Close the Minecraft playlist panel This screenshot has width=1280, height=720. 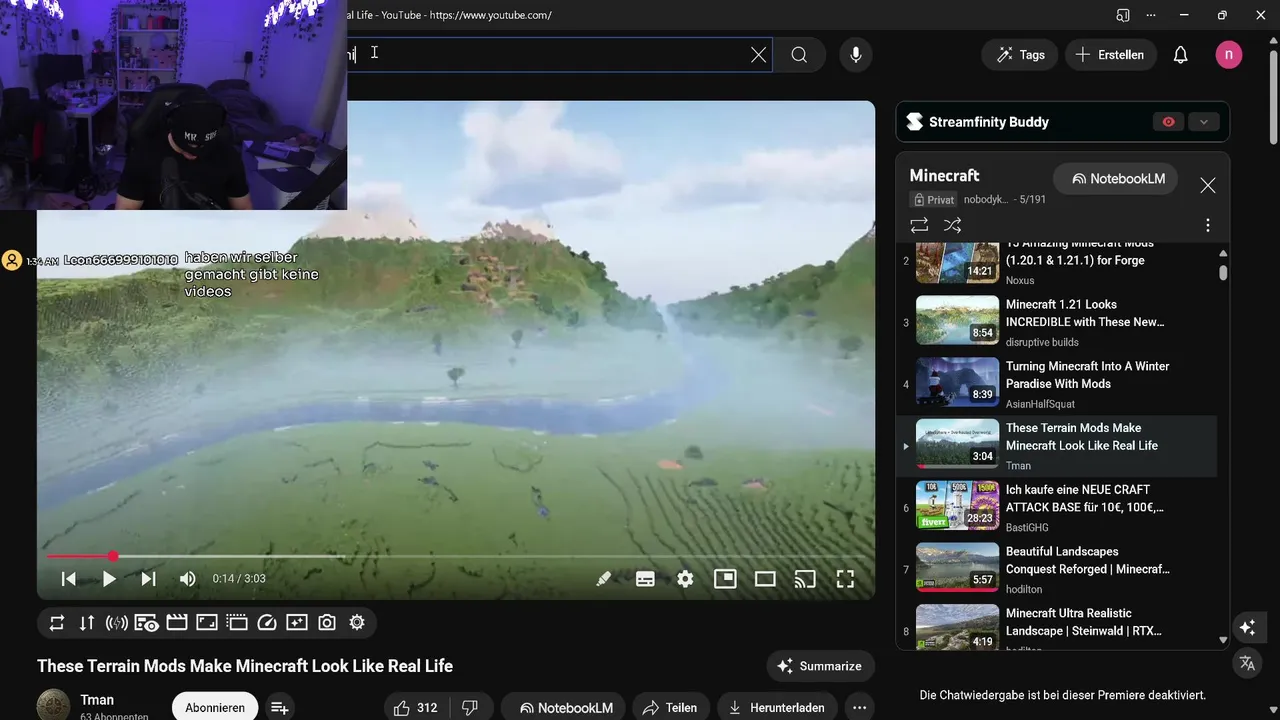[1208, 185]
